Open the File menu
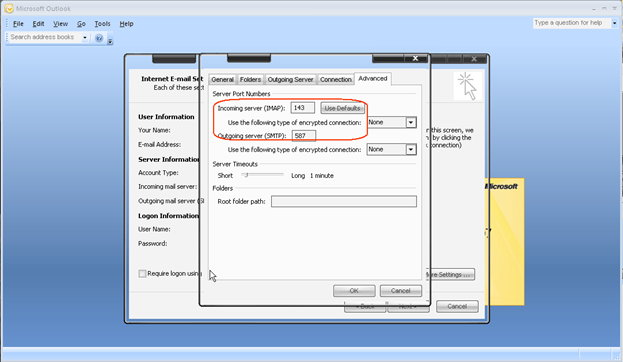Screen dimensions: 623x362 tap(18, 24)
